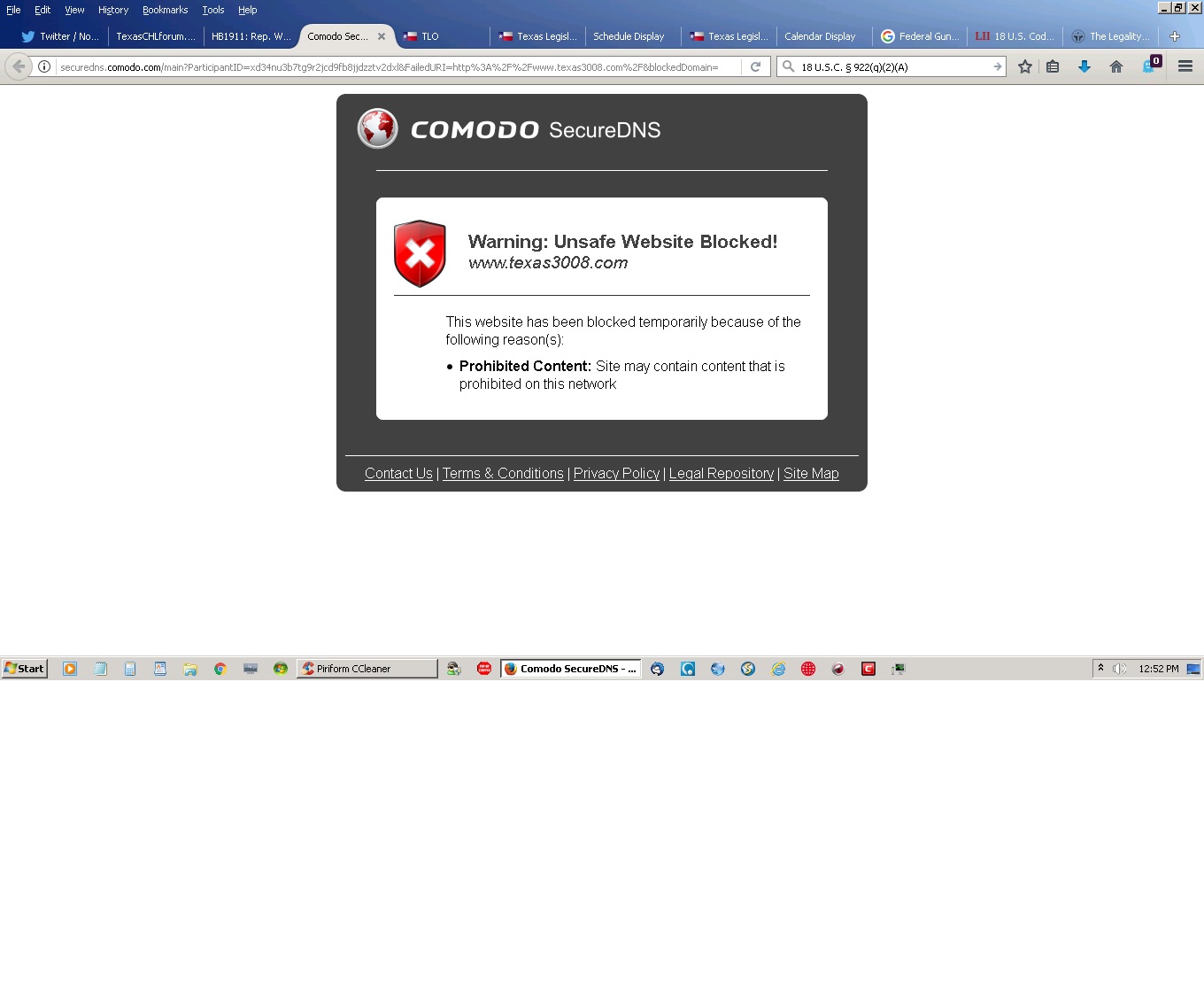
Task: Show bookmarks list icon in toolbar
Action: coord(1053,66)
